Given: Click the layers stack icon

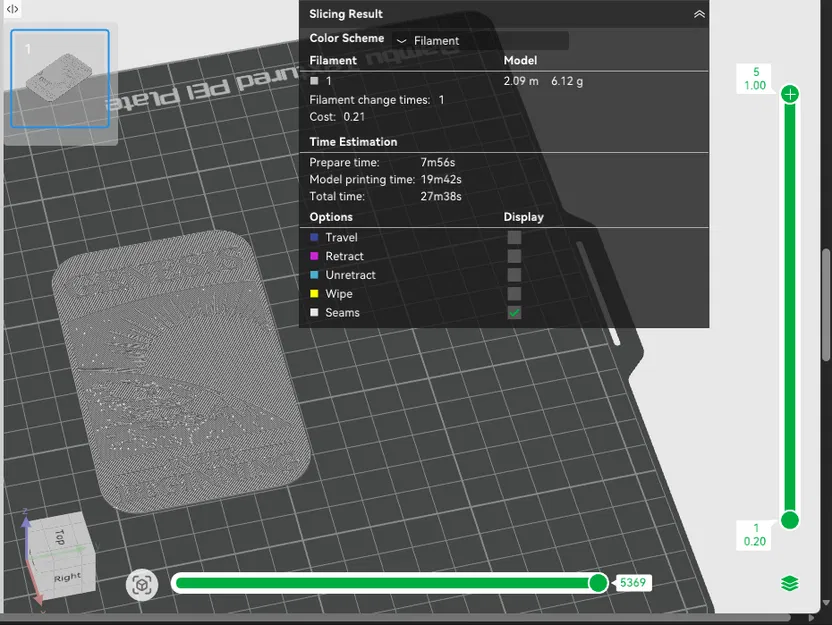Looking at the screenshot, I should coord(790,584).
